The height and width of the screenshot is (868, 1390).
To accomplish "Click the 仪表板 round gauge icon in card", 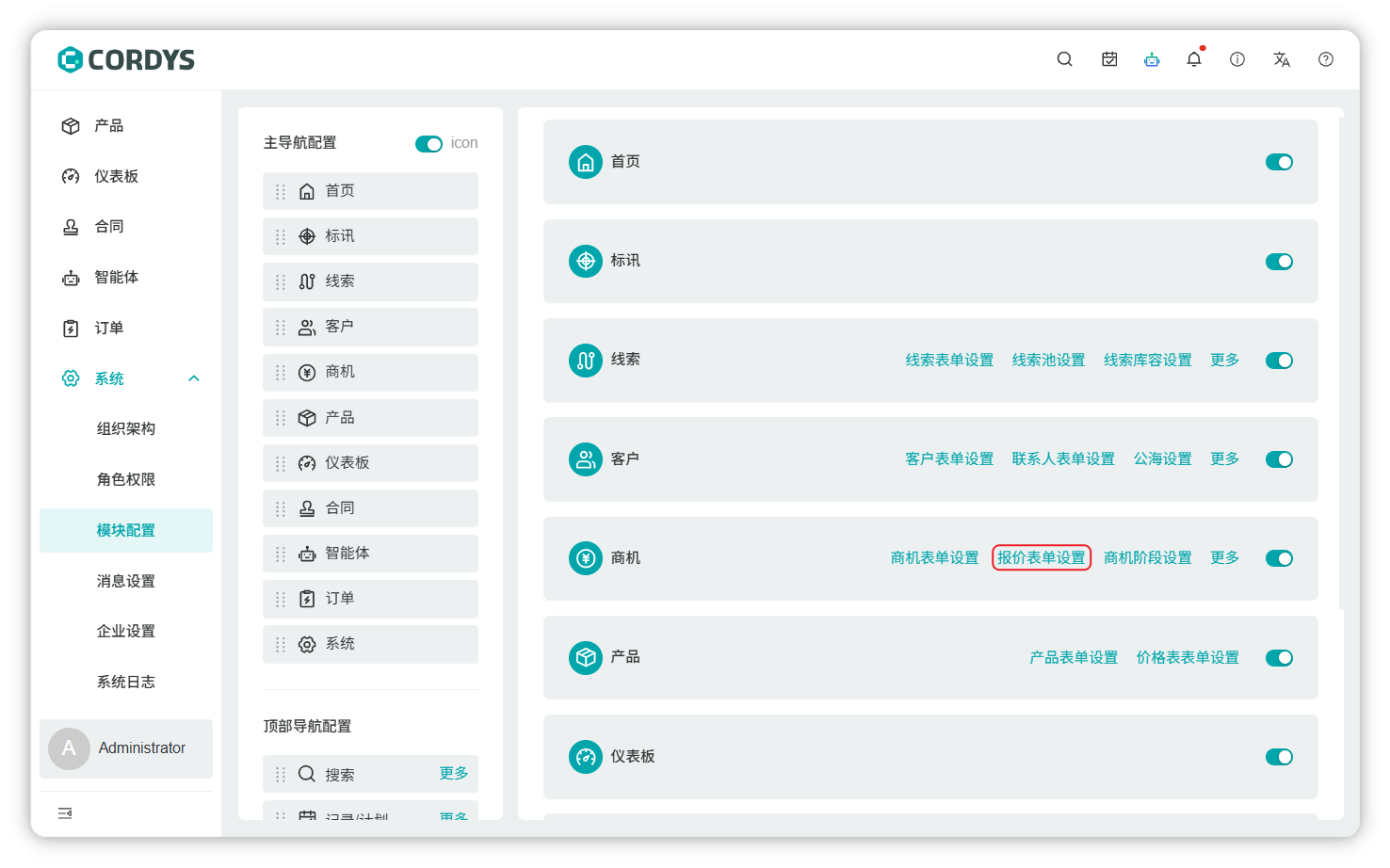I will tap(586, 757).
